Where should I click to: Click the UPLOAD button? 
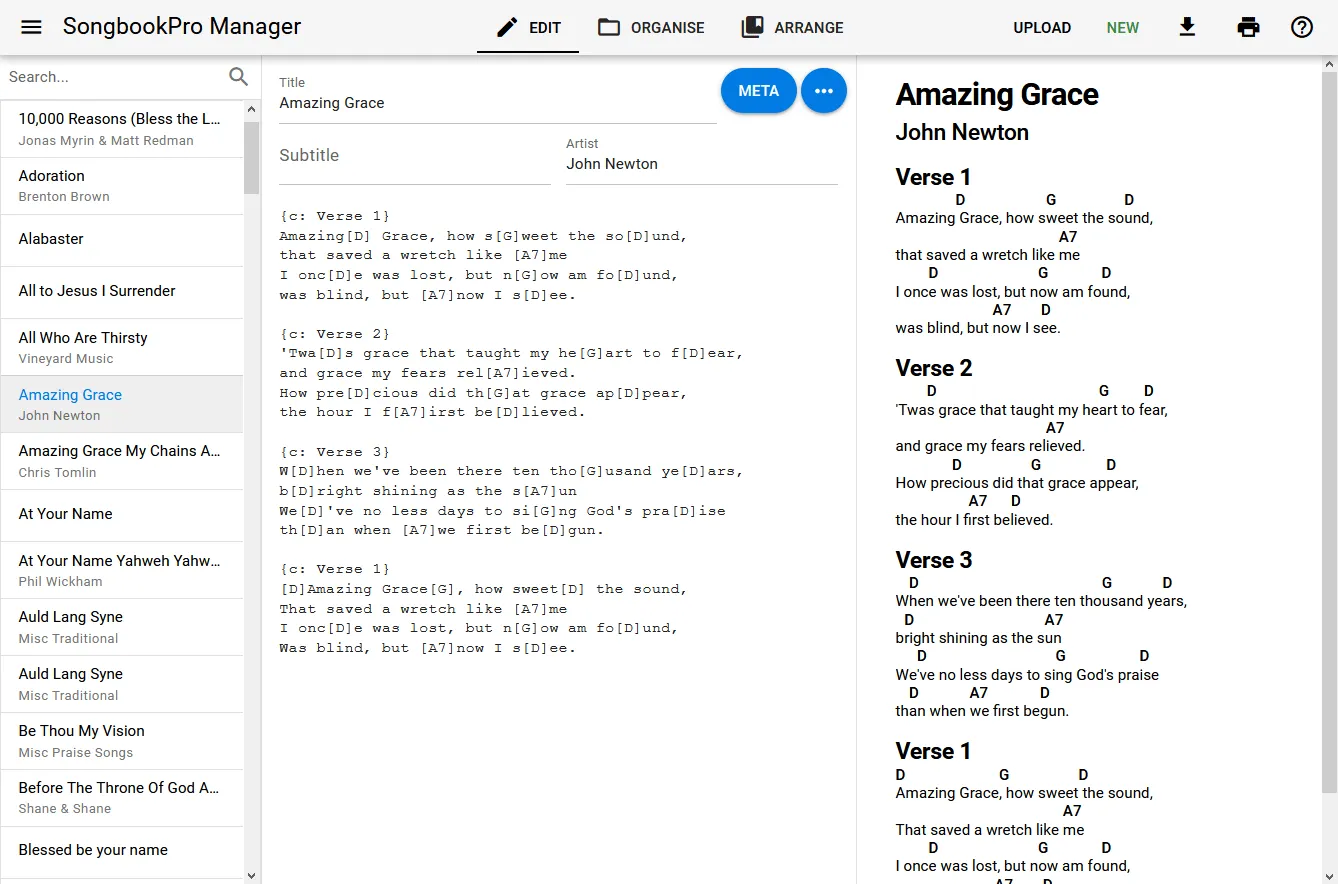pos(1042,28)
